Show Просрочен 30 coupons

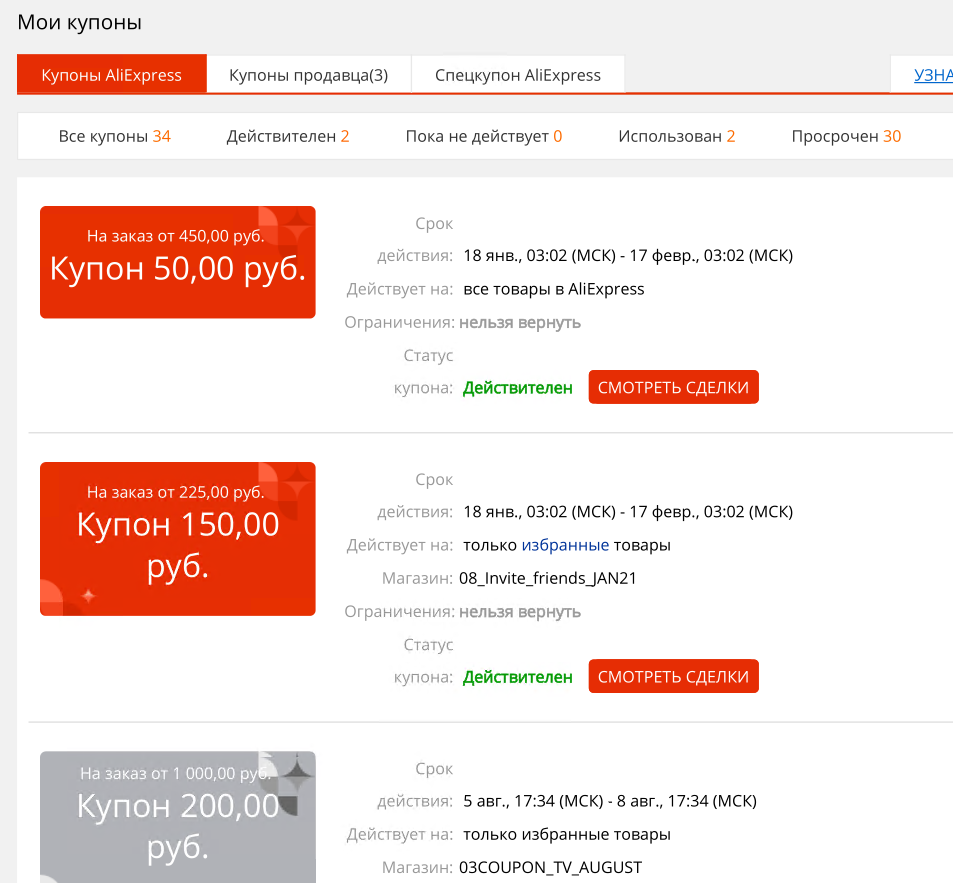coord(846,136)
